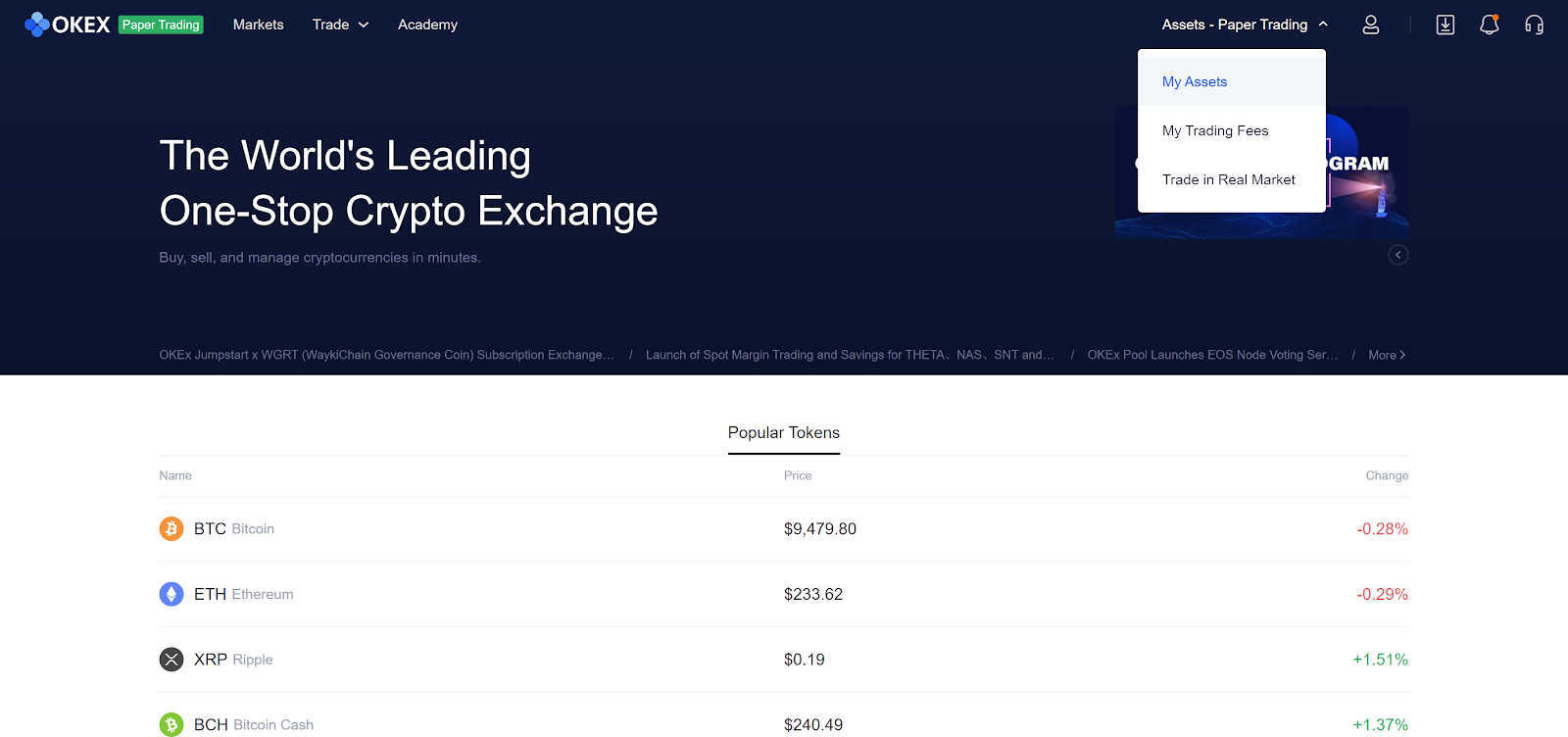This screenshot has width=1568, height=737.
Task: Click the XRP Ripple coin icon
Action: coord(171,660)
